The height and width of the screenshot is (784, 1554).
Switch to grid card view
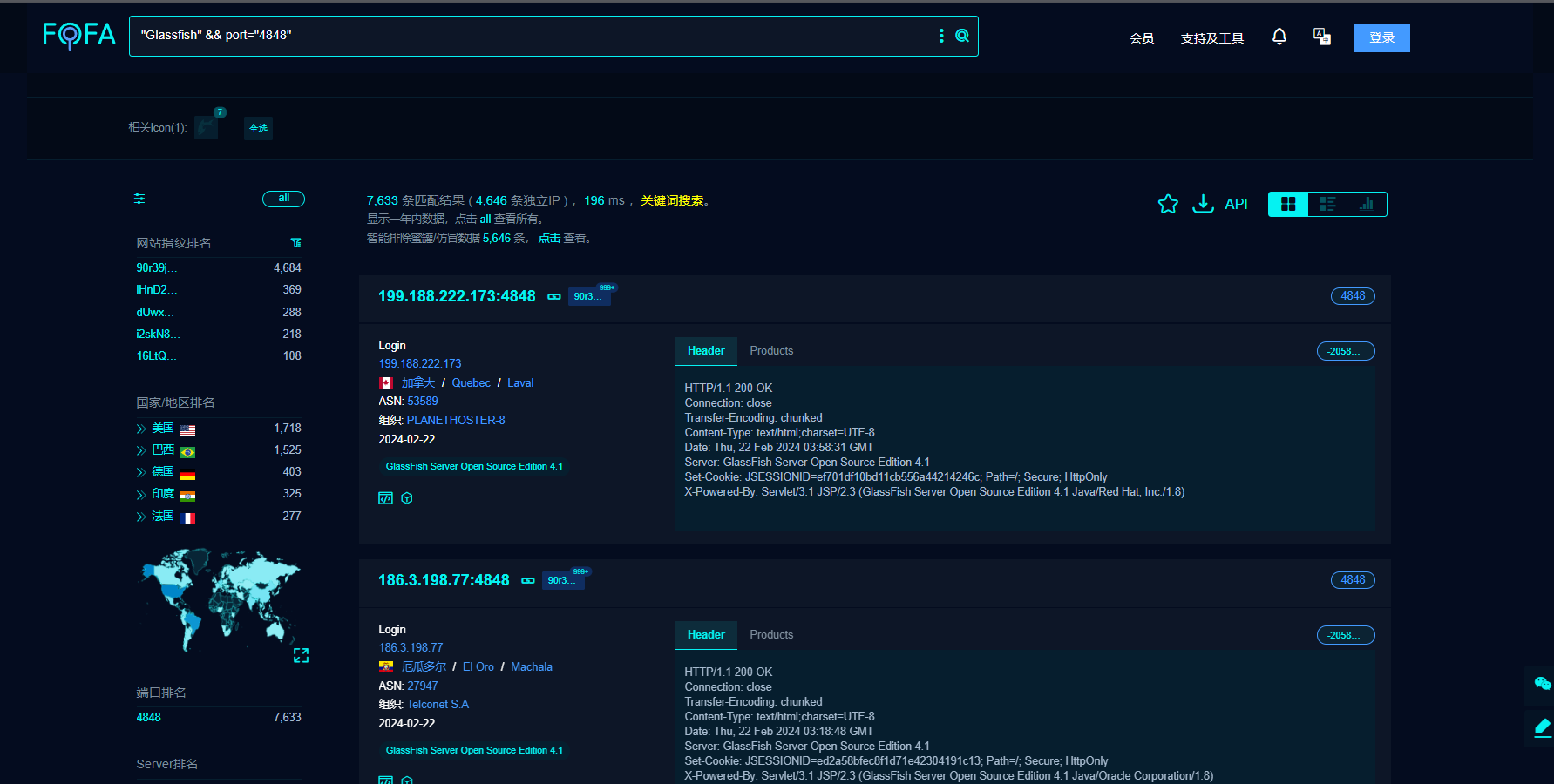click(1288, 204)
